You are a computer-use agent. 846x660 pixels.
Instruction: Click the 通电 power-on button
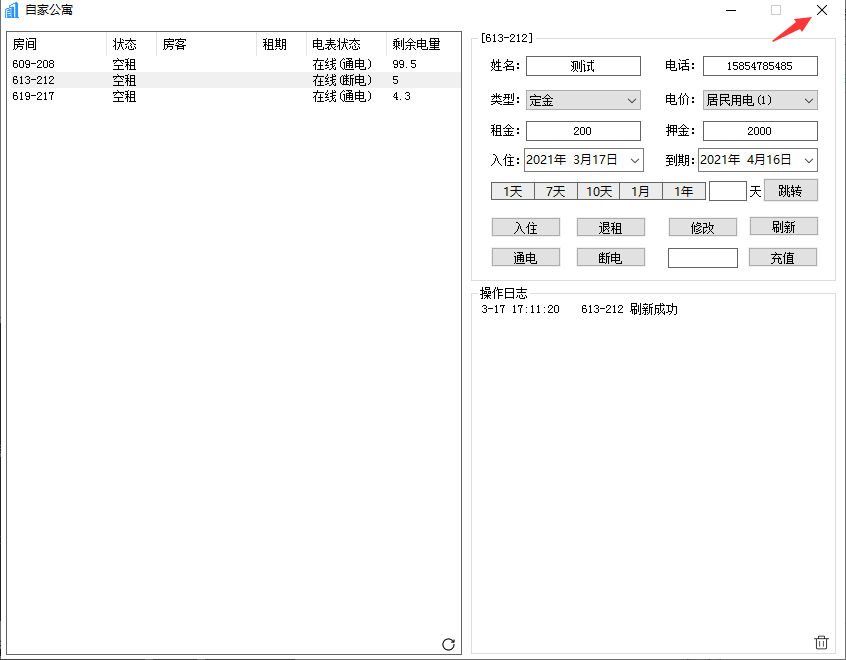pos(526,258)
